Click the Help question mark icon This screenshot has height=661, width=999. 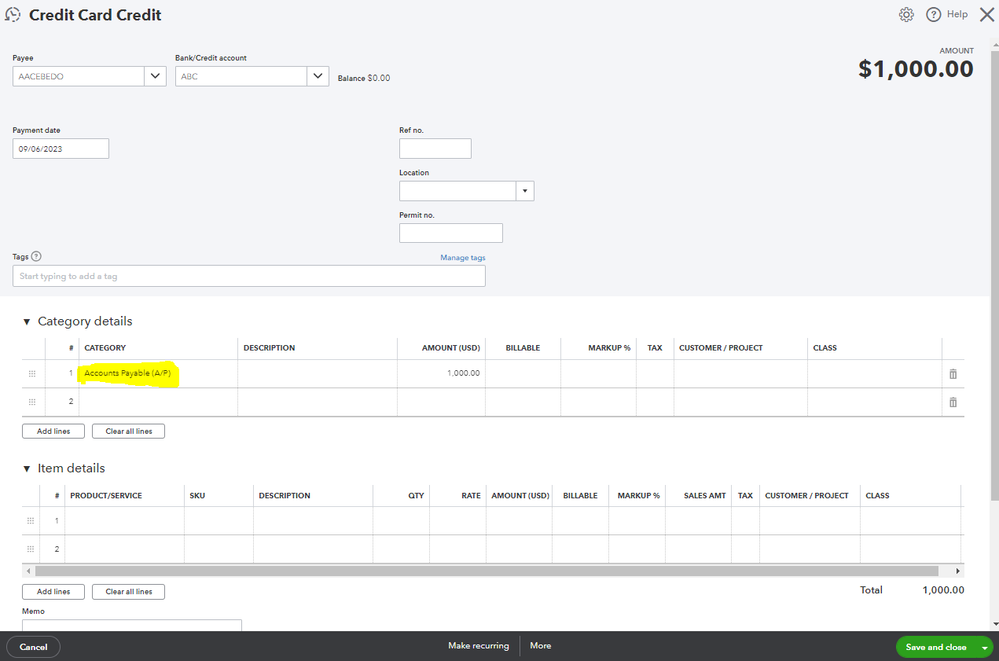point(933,15)
